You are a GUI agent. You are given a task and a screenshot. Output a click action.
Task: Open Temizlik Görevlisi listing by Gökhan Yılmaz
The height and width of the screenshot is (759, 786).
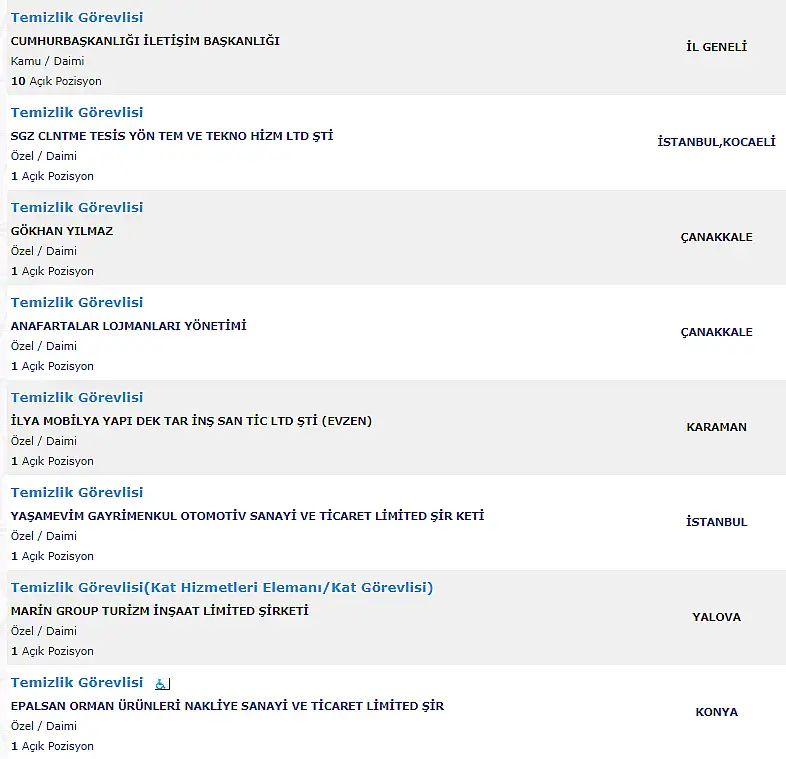tap(77, 208)
